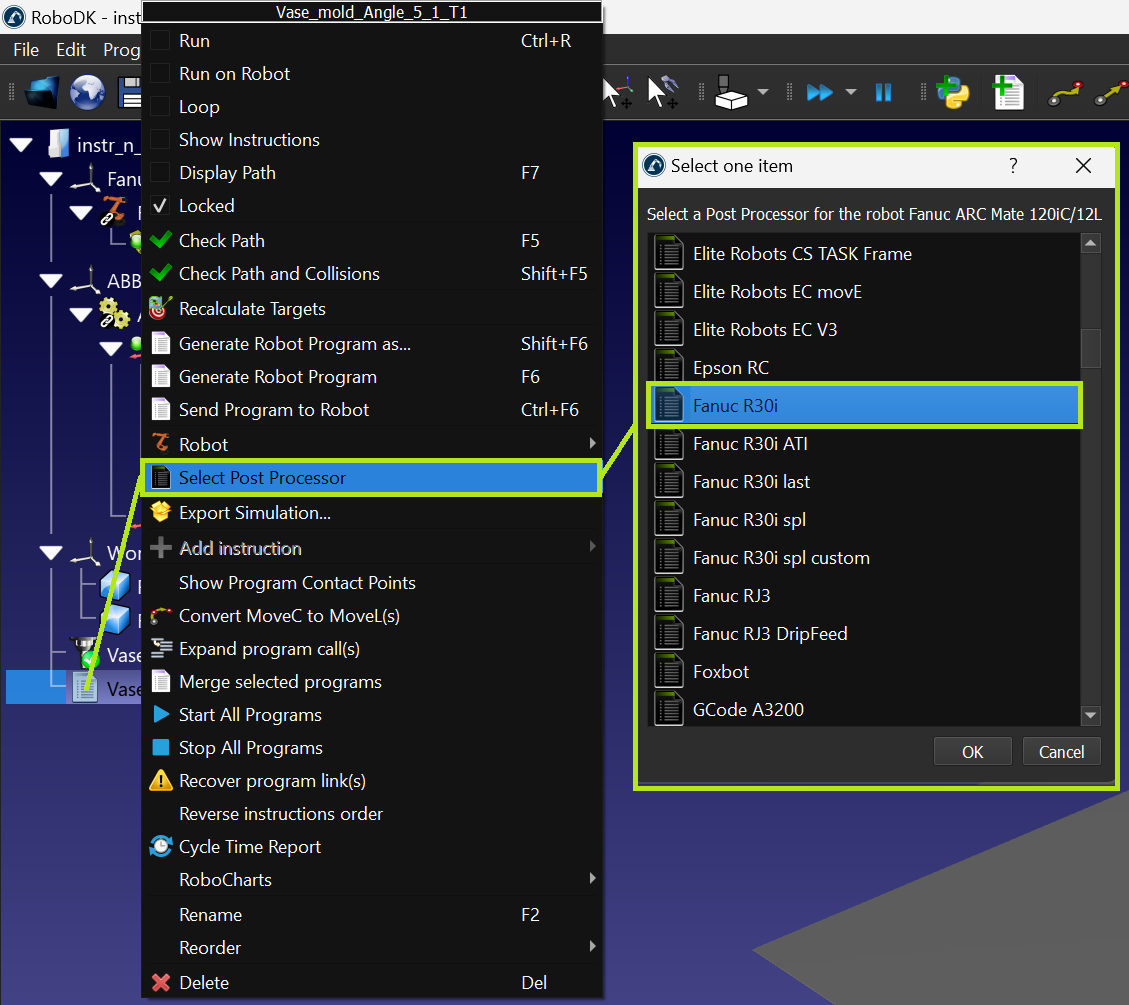The width and height of the screenshot is (1129, 1005).
Task: Select Elite Robots CS TASK Frame
Action: point(864,254)
